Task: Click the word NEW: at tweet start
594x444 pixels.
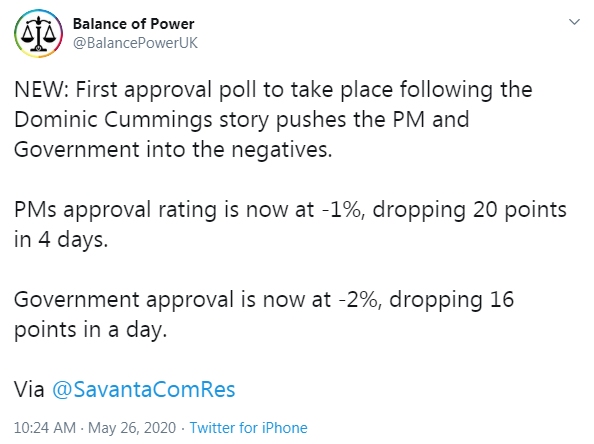Action: point(42,90)
